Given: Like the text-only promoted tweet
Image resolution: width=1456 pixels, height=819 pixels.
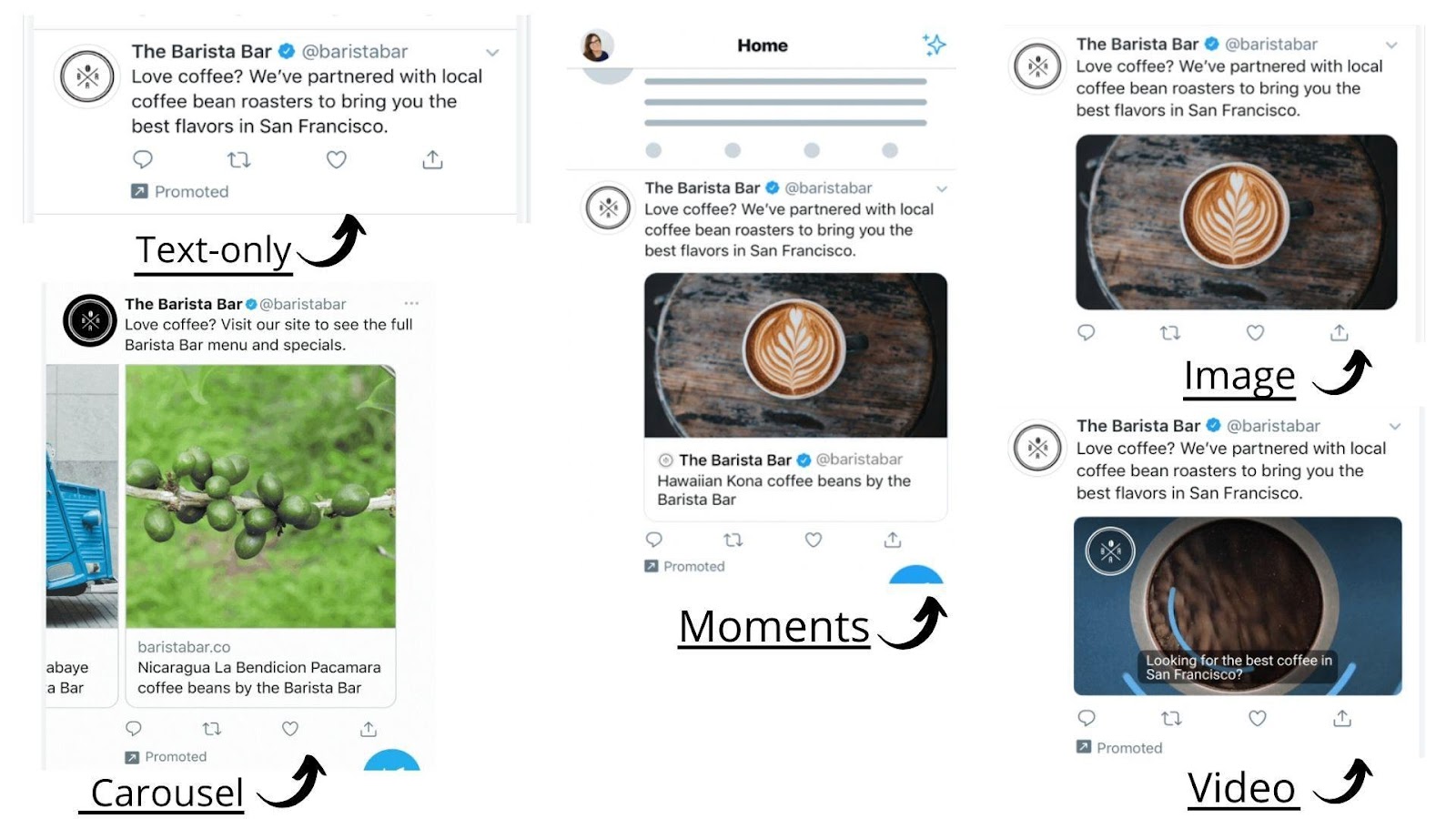Looking at the screenshot, I should (x=337, y=159).
